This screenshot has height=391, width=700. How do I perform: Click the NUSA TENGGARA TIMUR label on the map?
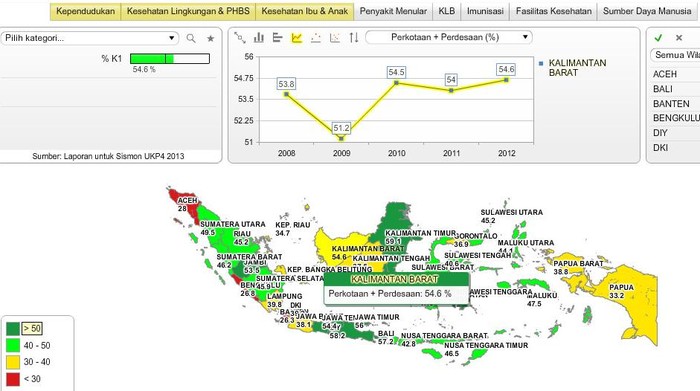(x=486, y=345)
